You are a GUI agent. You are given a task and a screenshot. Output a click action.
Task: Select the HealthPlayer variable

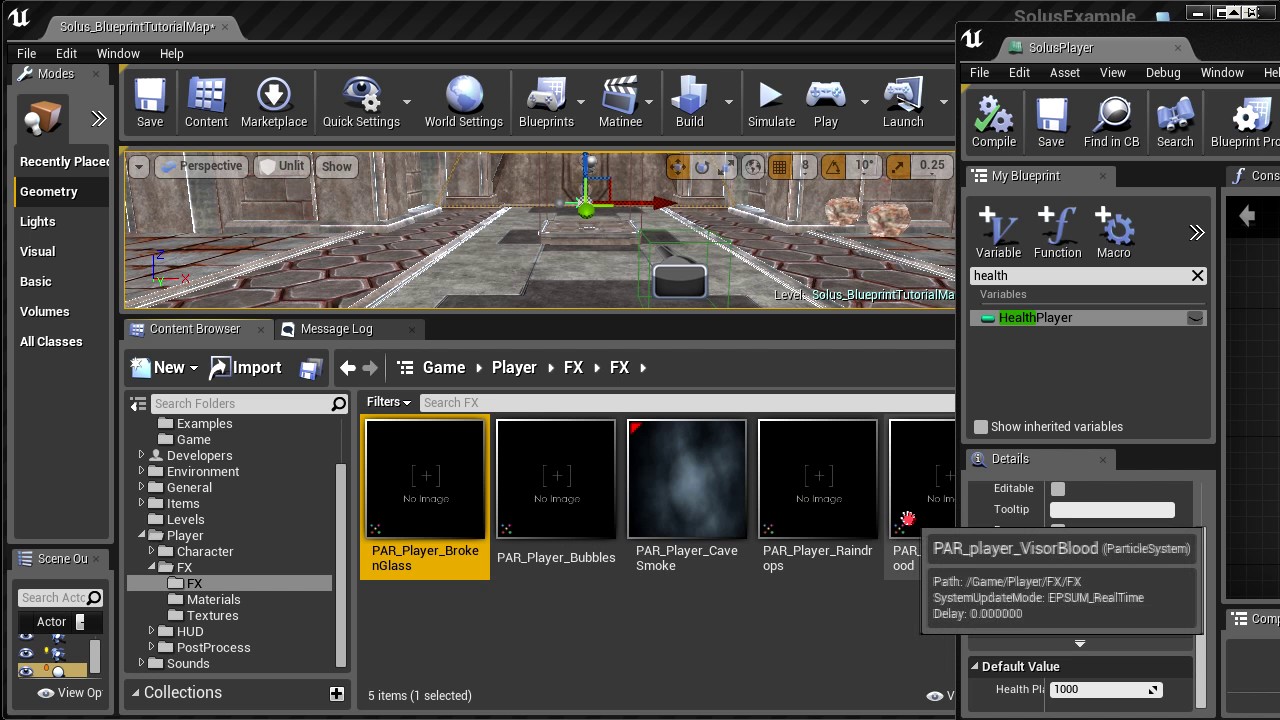coord(1088,318)
